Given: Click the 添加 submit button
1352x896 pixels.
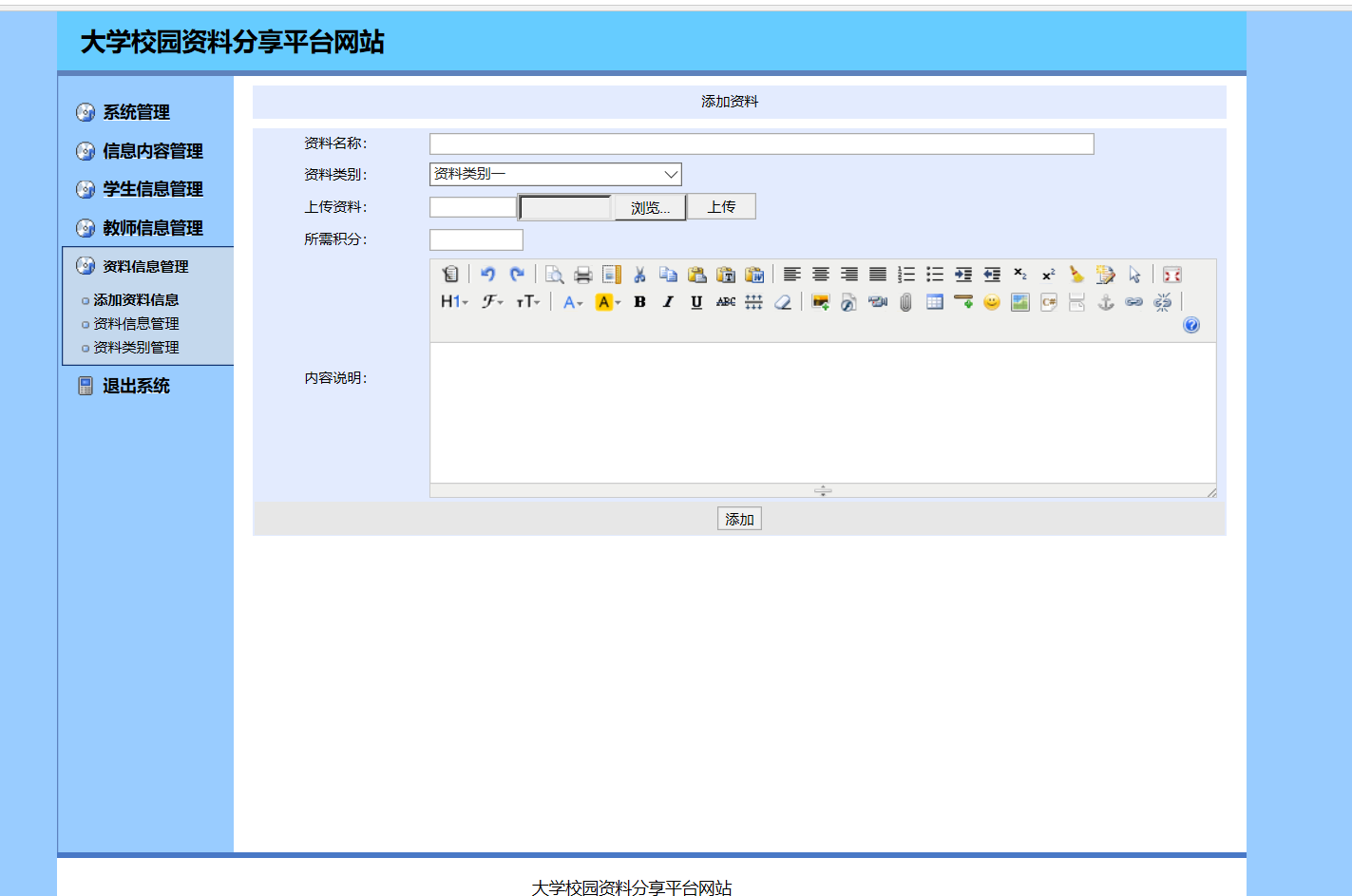Looking at the screenshot, I should pyautogui.click(x=739, y=519).
